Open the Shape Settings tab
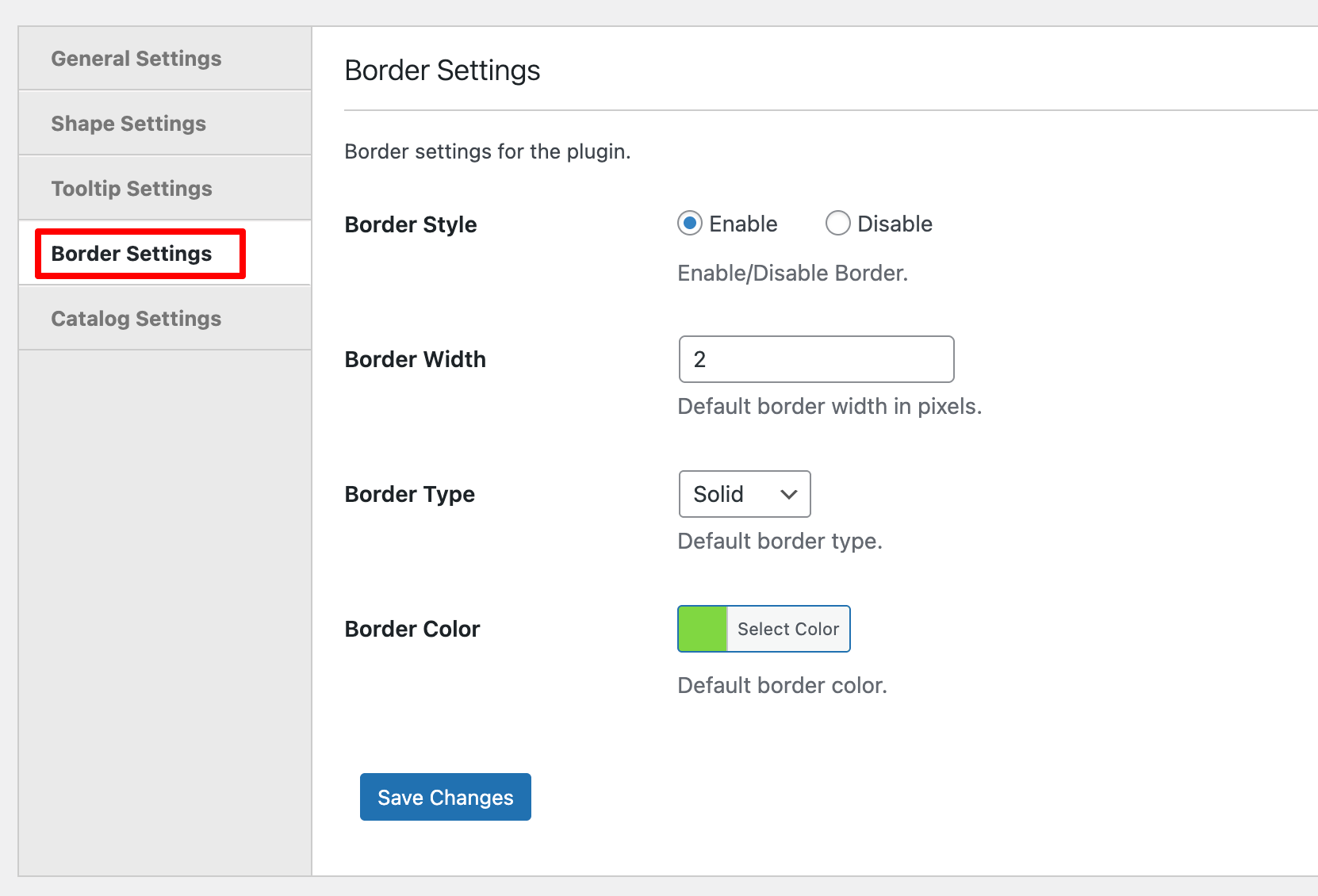 pyautogui.click(x=128, y=123)
